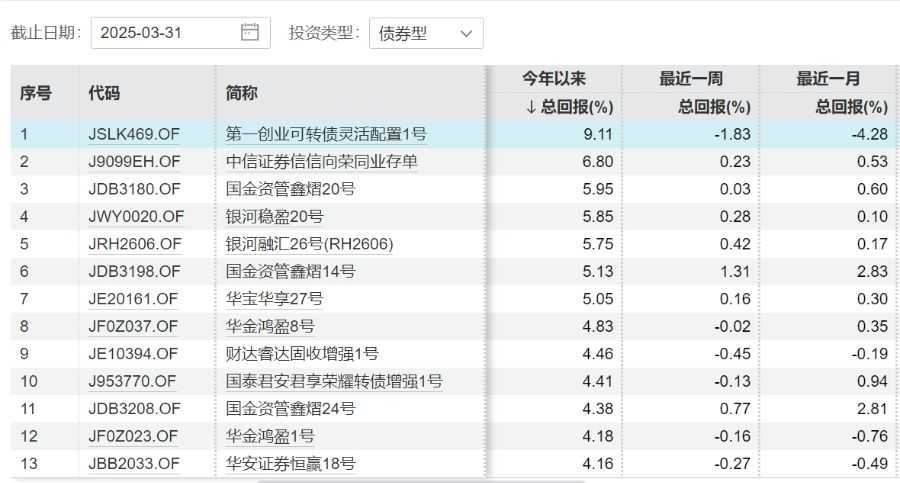
Task: Open fund code JE20161.OF
Action: (133, 299)
